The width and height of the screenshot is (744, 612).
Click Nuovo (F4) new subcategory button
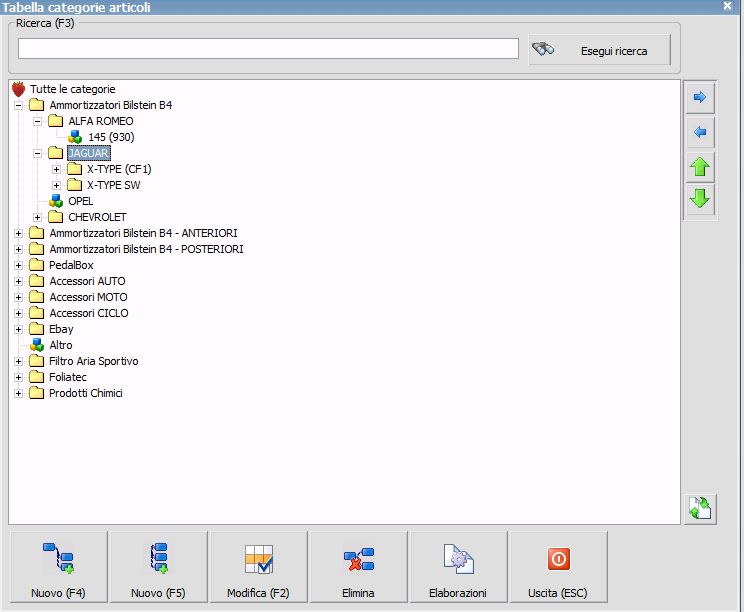(x=58, y=567)
